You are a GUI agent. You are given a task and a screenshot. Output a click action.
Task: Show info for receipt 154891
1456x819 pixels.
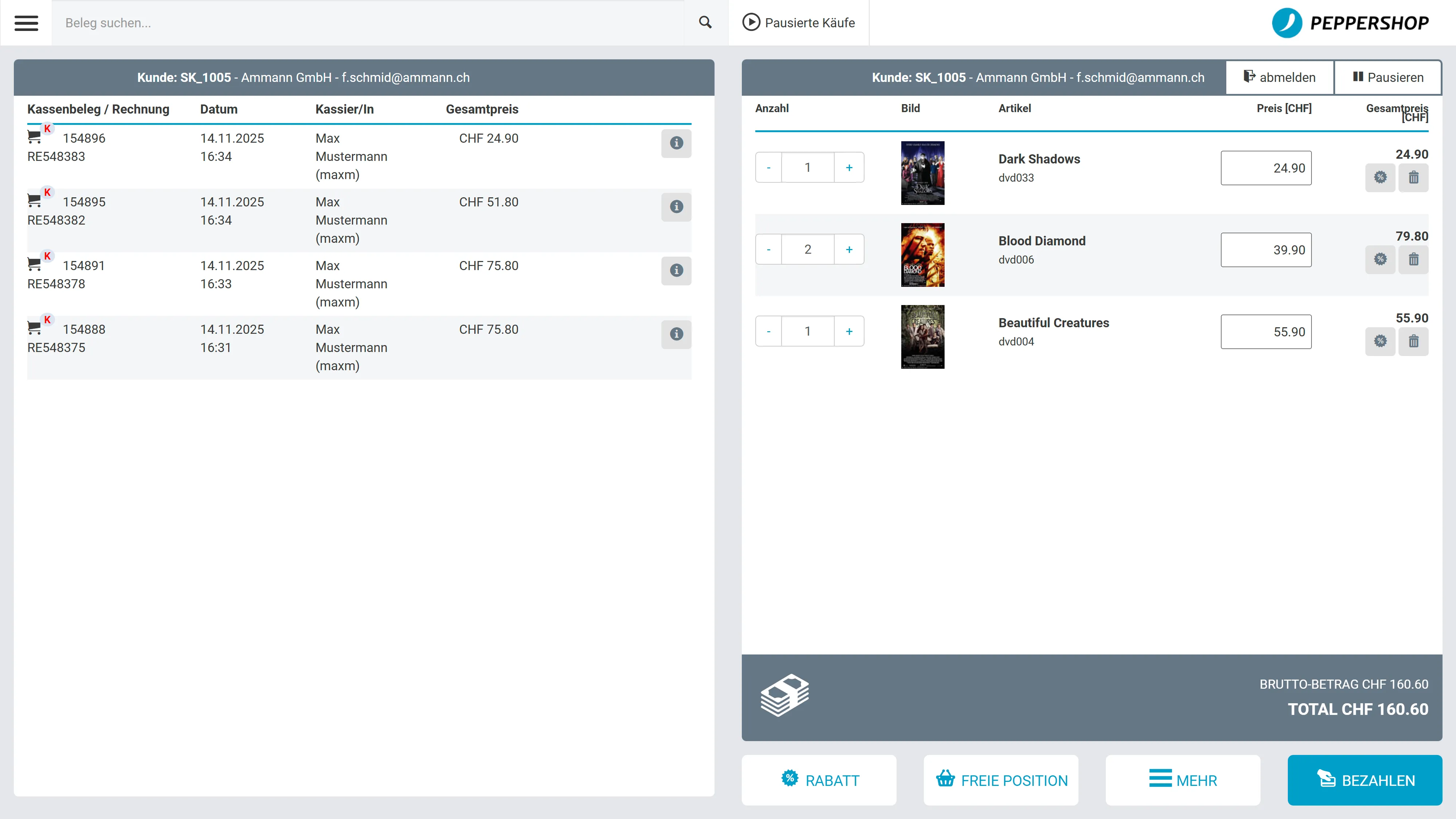676,270
